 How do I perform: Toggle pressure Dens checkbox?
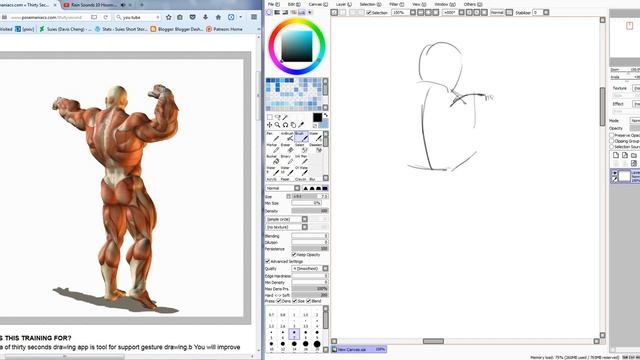[x=279, y=301]
